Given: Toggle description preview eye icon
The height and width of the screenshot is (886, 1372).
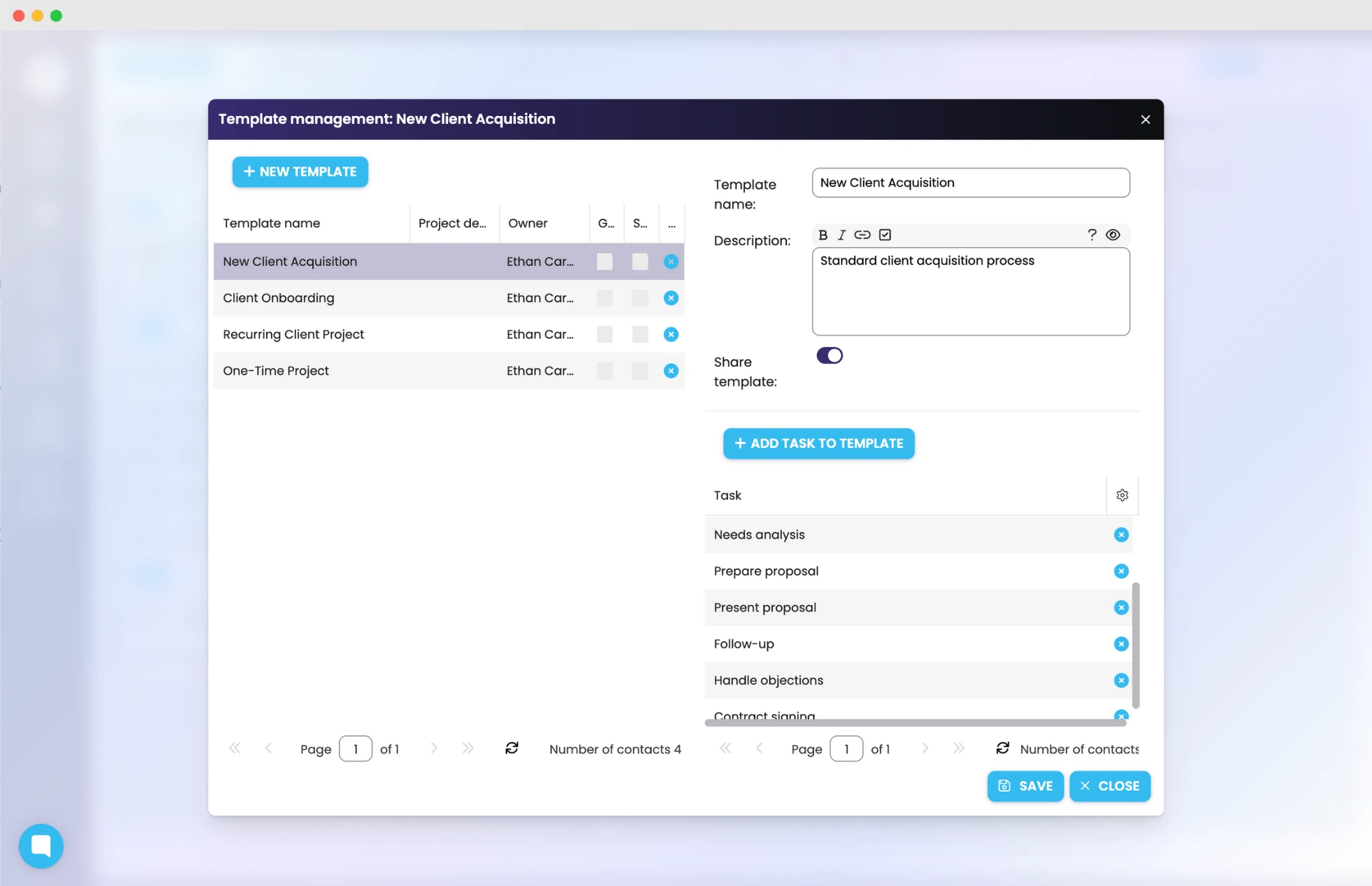Looking at the screenshot, I should pos(1113,235).
